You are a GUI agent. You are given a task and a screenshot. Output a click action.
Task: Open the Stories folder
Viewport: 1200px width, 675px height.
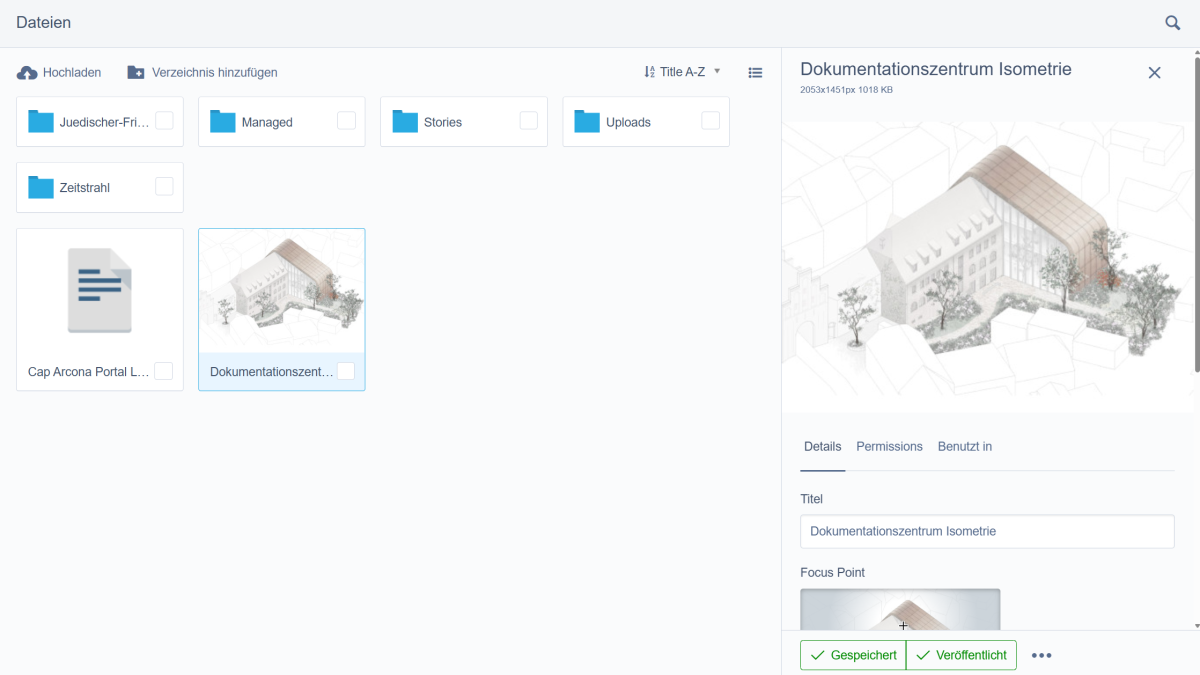pyautogui.click(x=442, y=122)
